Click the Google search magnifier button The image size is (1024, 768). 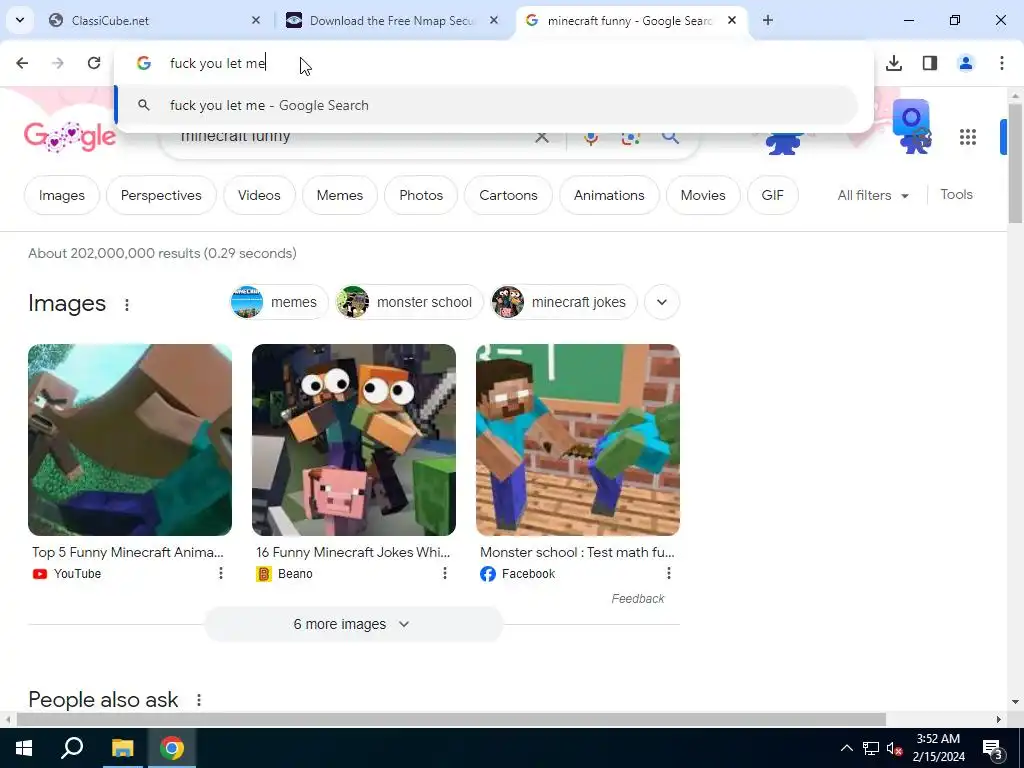pos(670,137)
